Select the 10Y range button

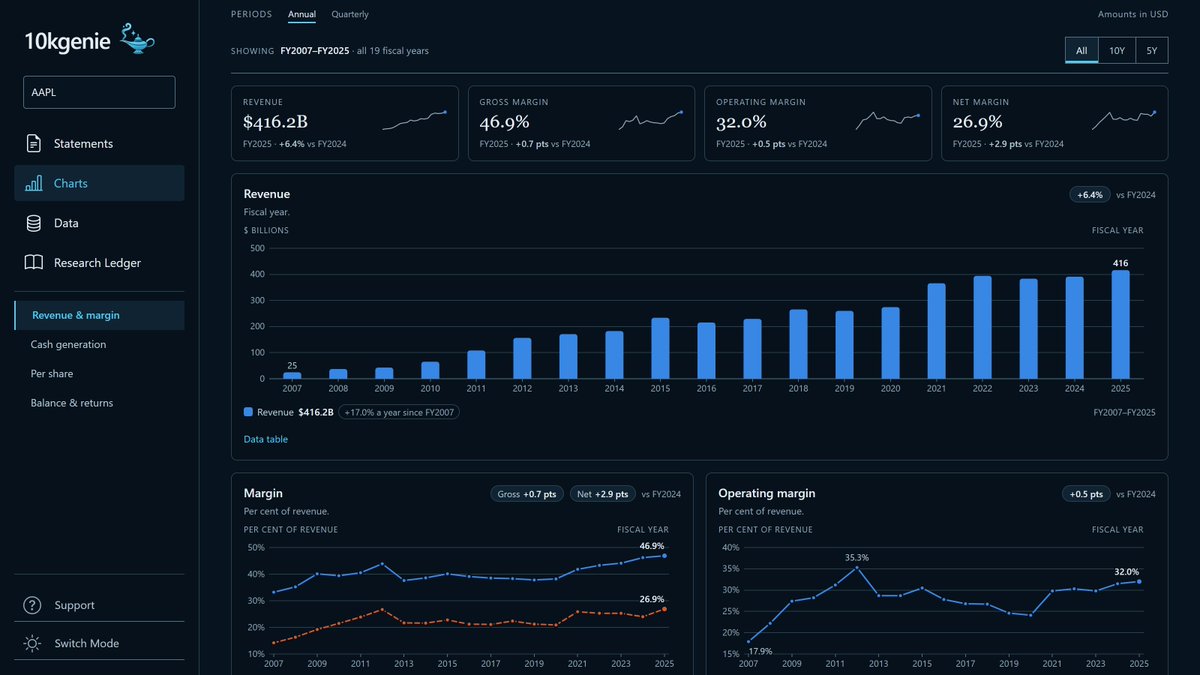pyautogui.click(x=1117, y=50)
